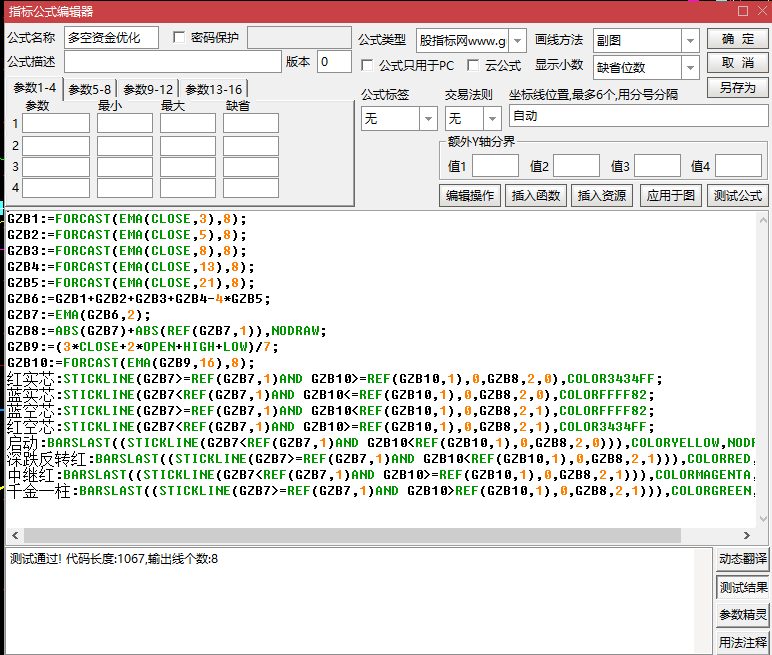The image size is (772, 655).
Task: Click the 测试通过 result message
Action: tap(114, 559)
